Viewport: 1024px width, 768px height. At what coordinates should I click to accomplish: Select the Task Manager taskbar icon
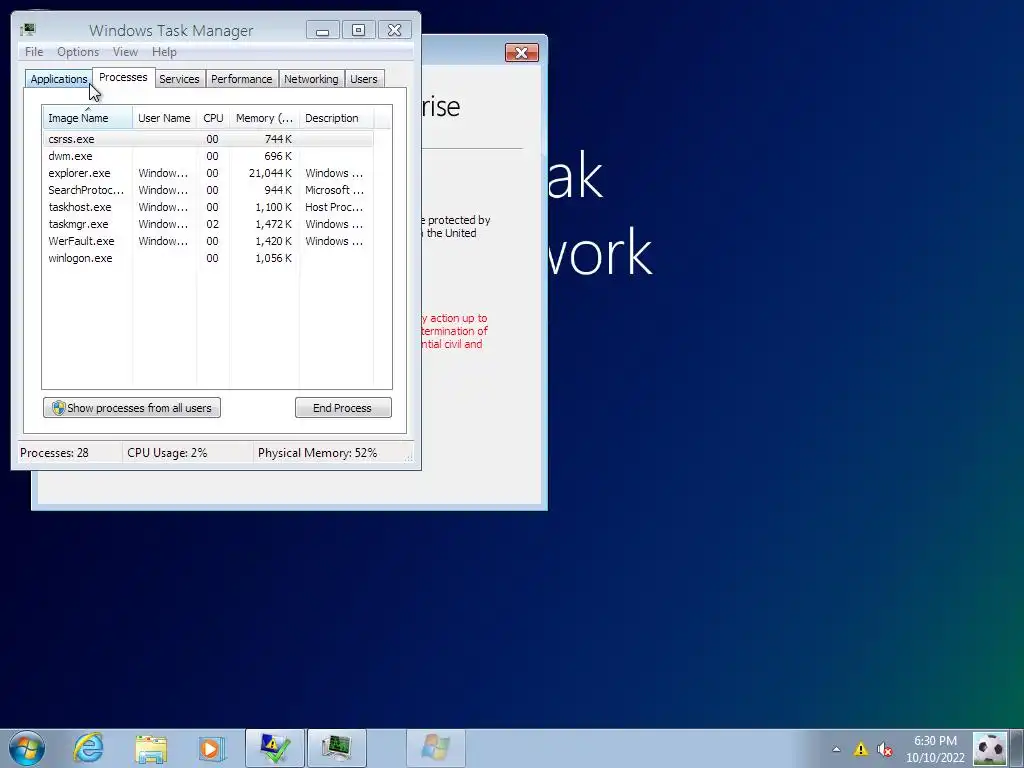336,748
